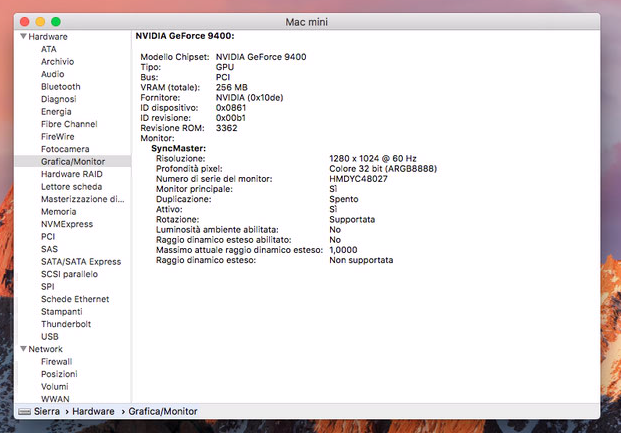The height and width of the screenshot is (433, 621).
Task: Select Fotocamera in the sidebar
Action: [65, 149]
